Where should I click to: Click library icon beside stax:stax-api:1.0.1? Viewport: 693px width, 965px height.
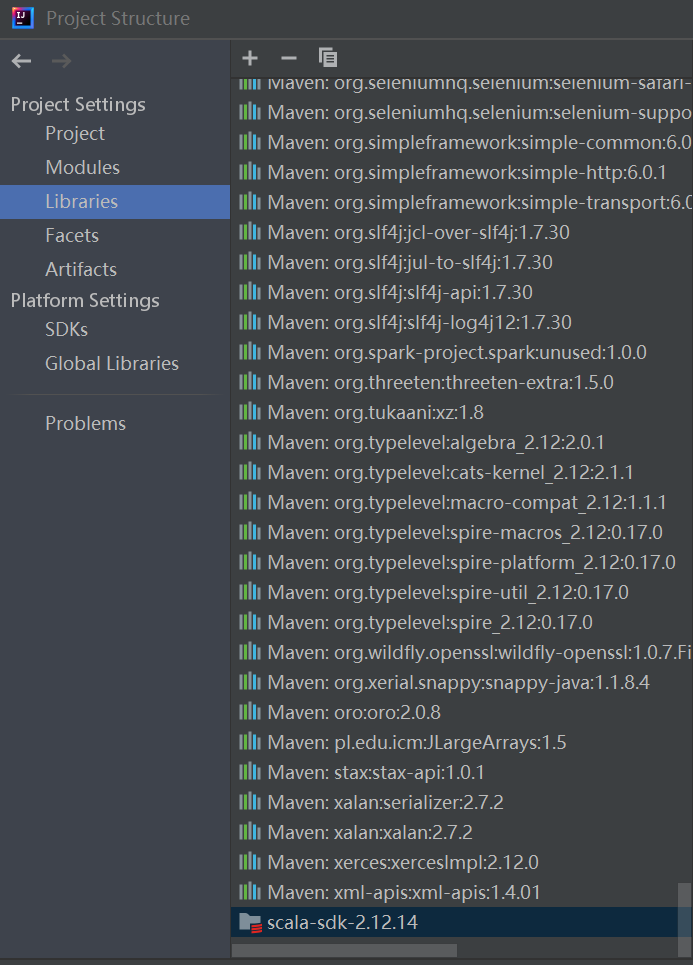250,772
